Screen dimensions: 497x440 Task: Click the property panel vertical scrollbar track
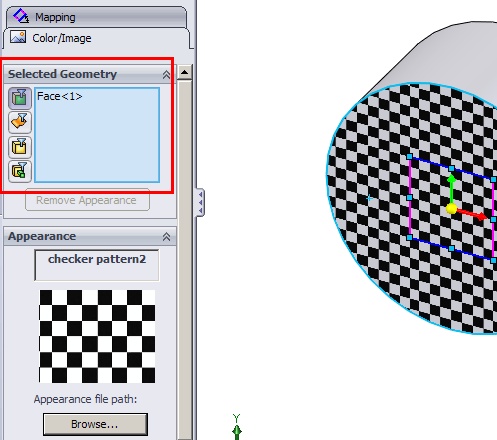185,260
